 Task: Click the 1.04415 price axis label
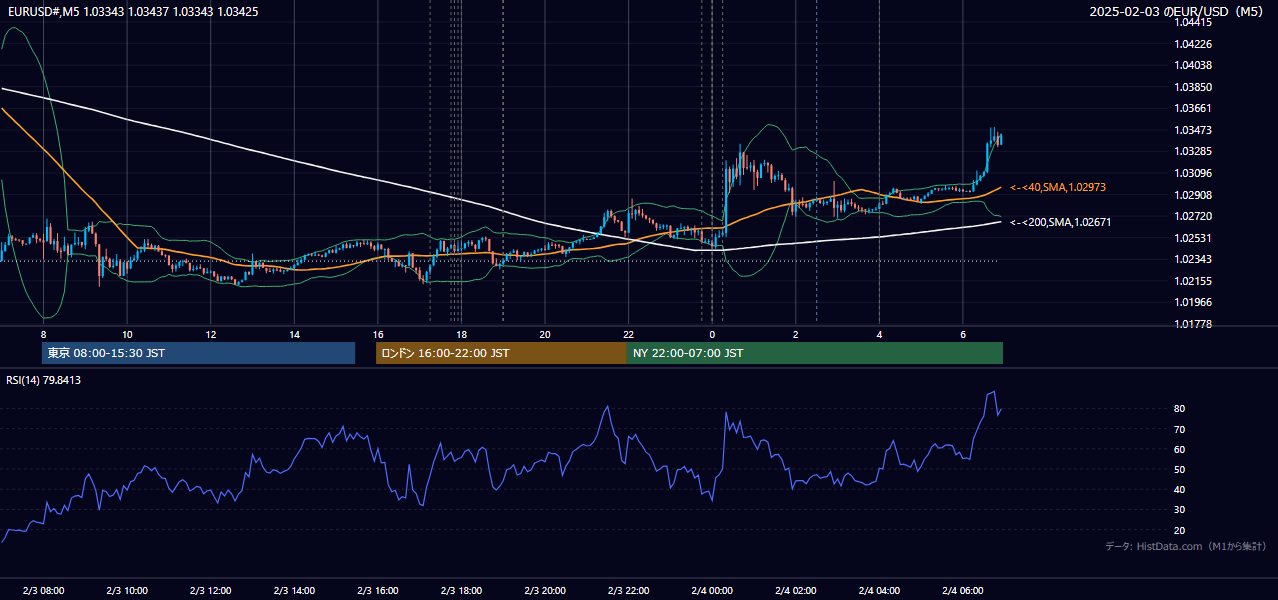tap(1192, 22)
